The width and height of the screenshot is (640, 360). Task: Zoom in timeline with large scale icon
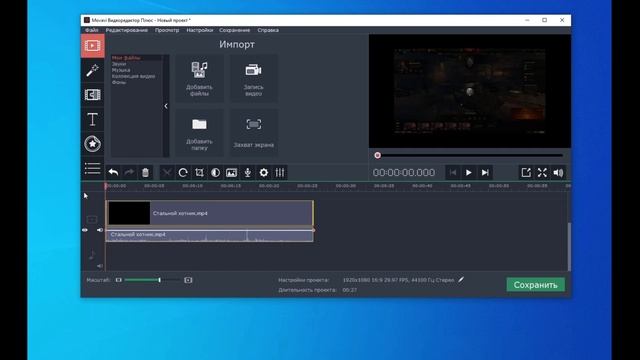pyautogui.click(x=188, y=280)
